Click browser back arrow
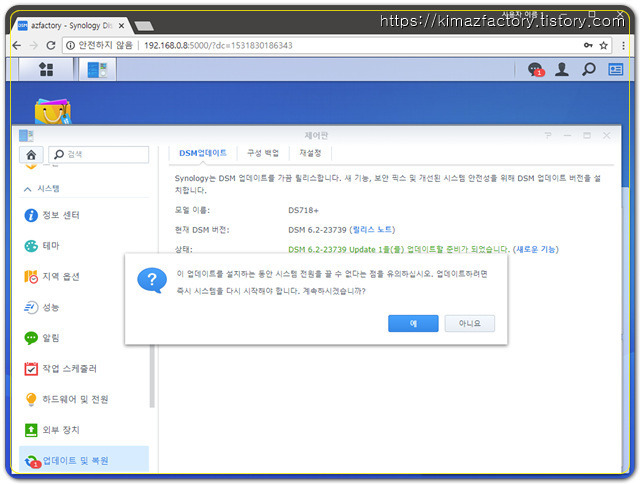 point(17,45)
